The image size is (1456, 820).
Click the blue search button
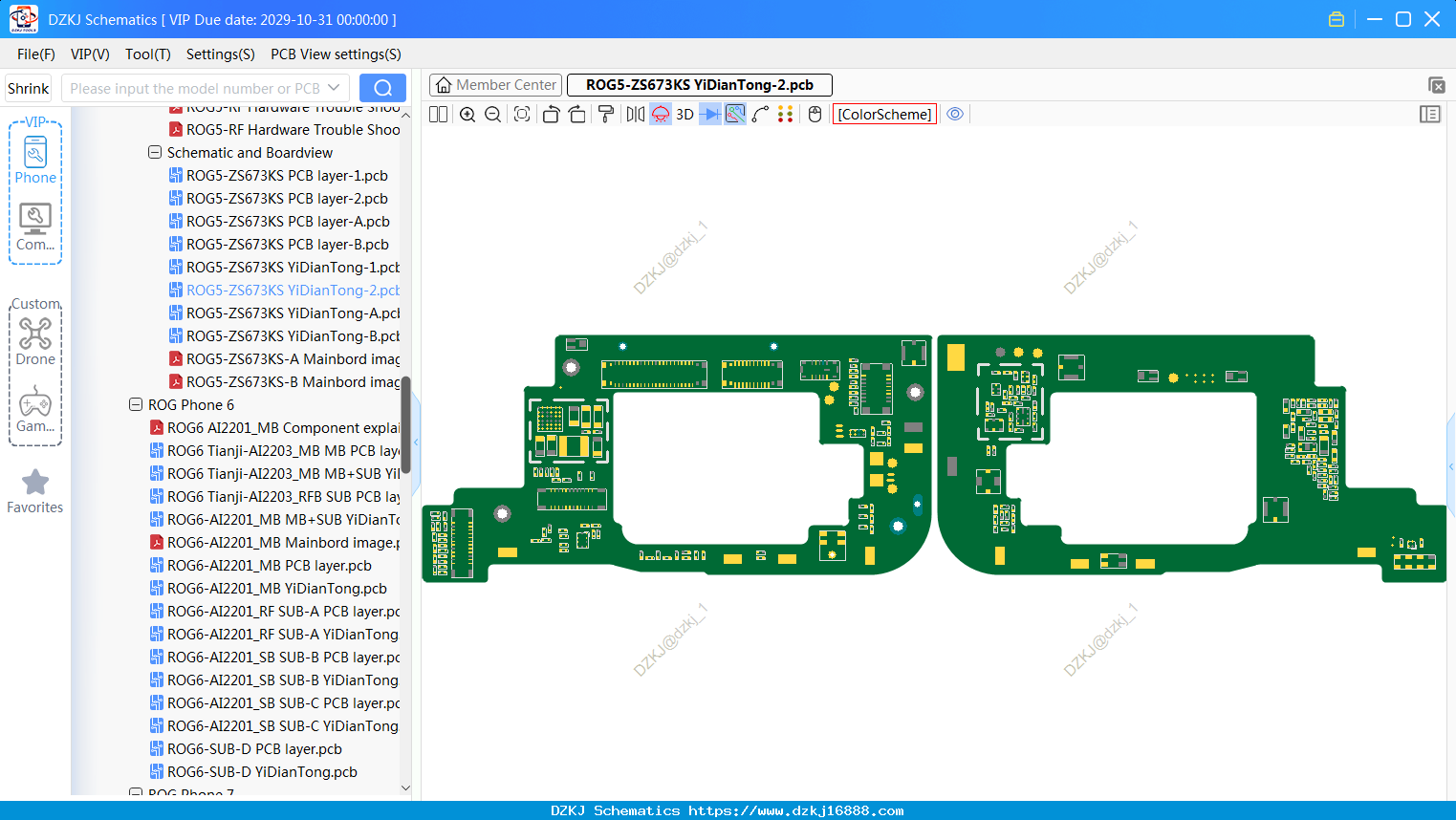point(382,88)
